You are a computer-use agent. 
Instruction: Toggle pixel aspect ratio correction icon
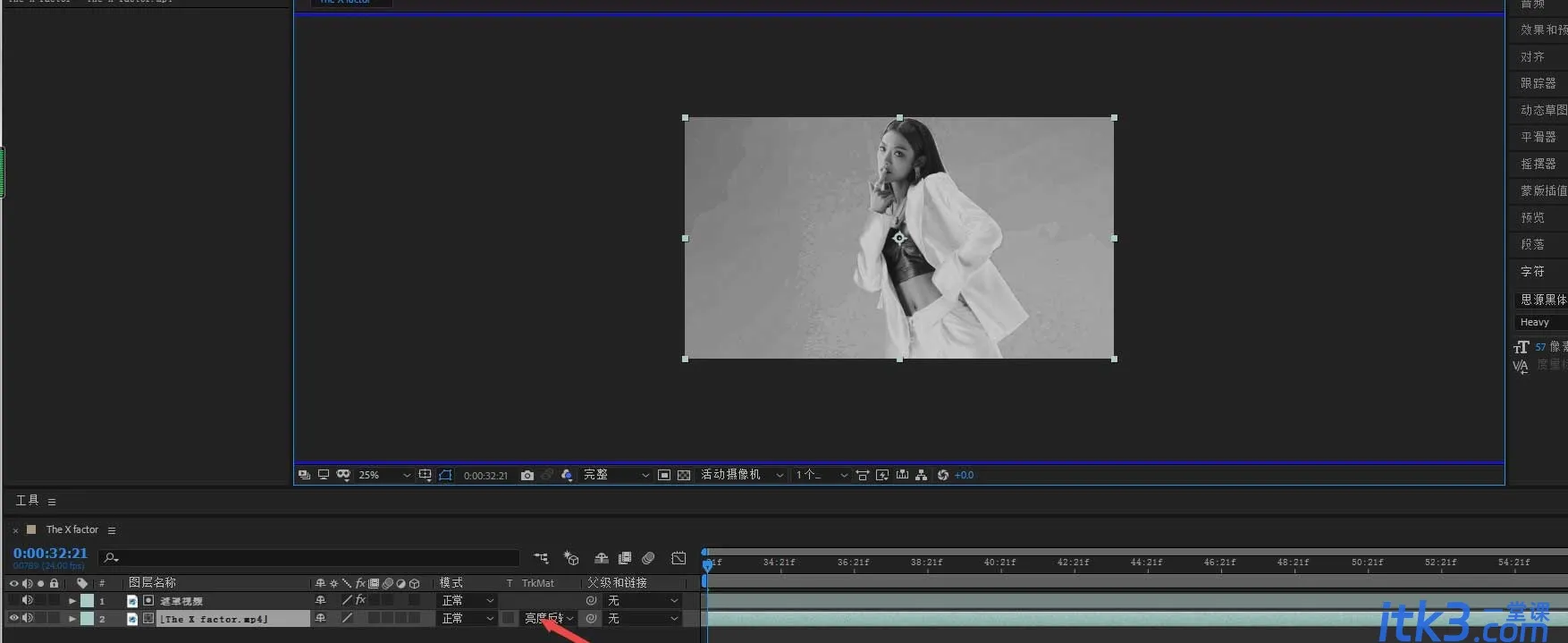point(863,475)
